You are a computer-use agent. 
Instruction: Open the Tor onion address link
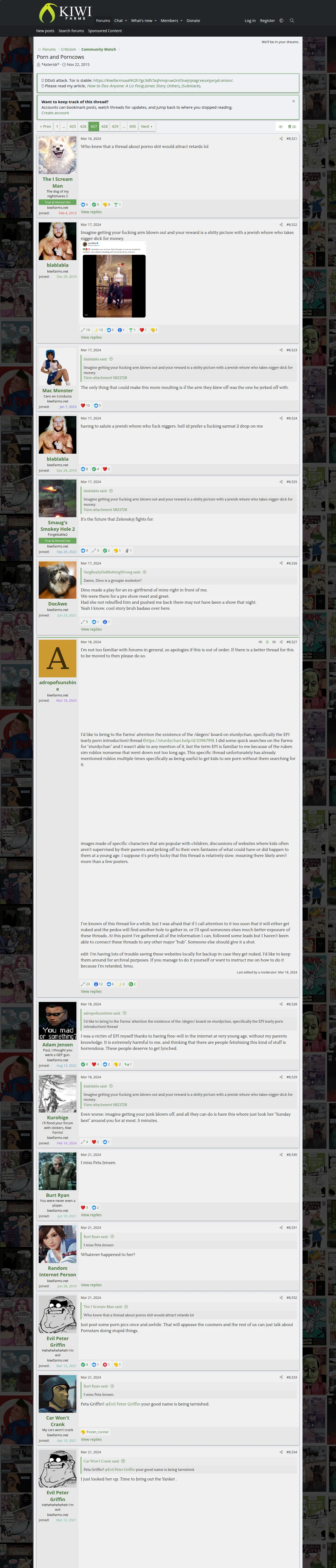(162, 80)
